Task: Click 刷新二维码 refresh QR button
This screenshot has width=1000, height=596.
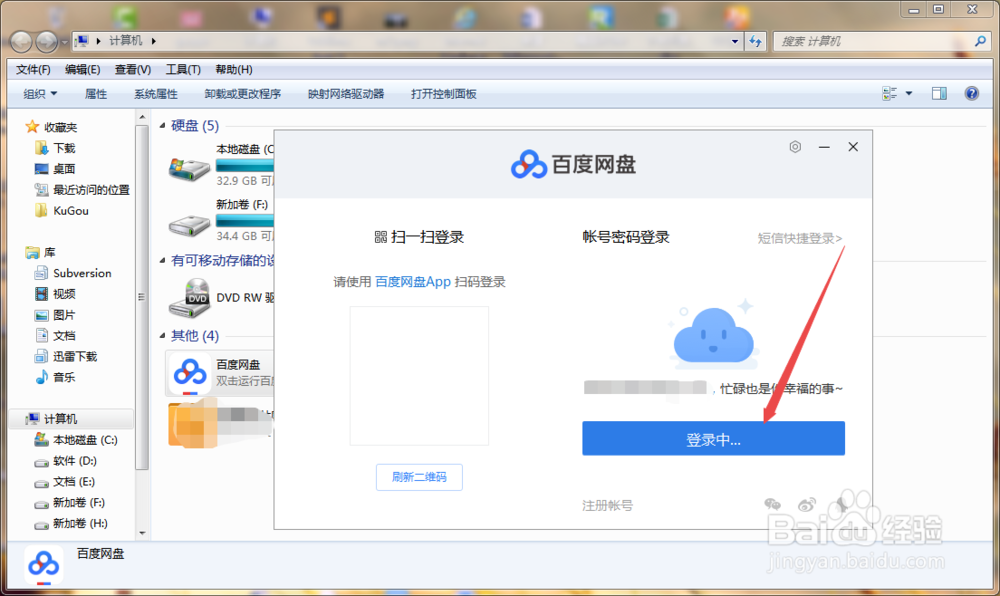Action: [x=419, y=477]
